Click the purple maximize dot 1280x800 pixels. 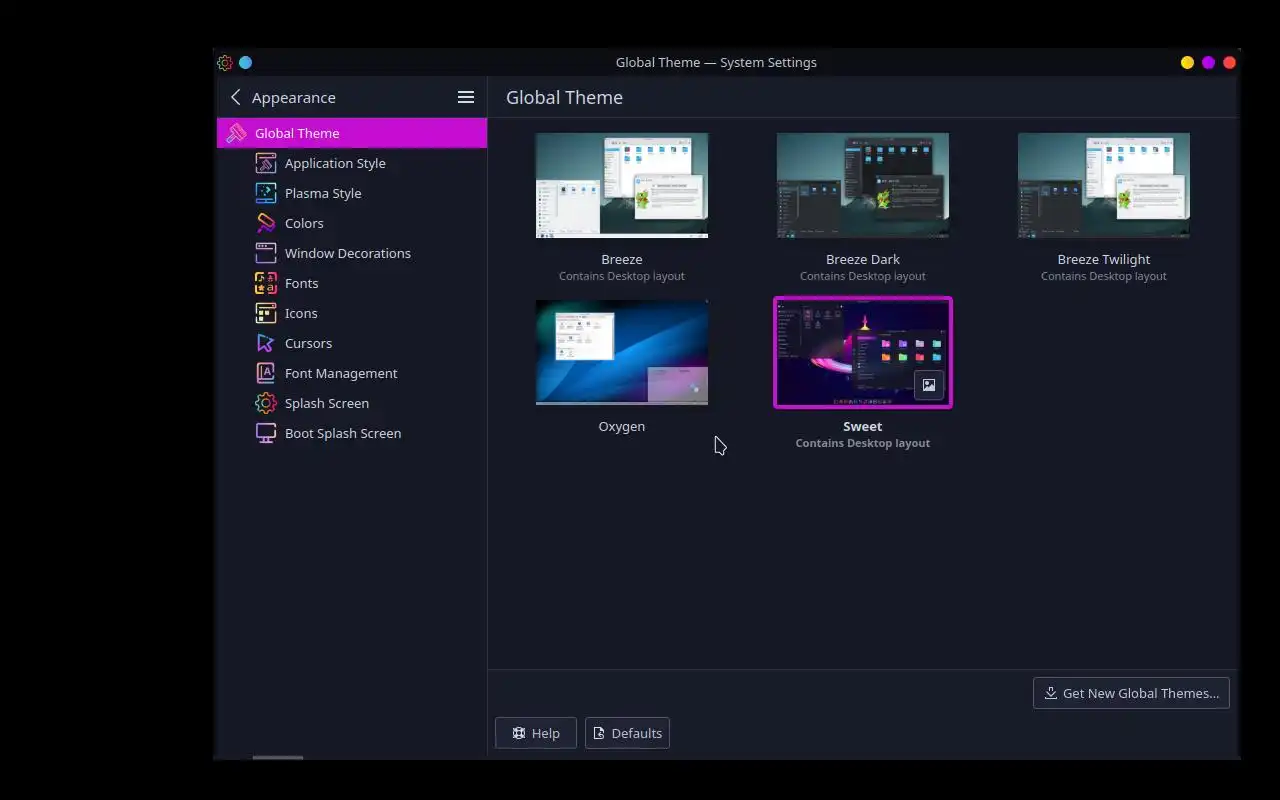click(x=1208, y=62)
